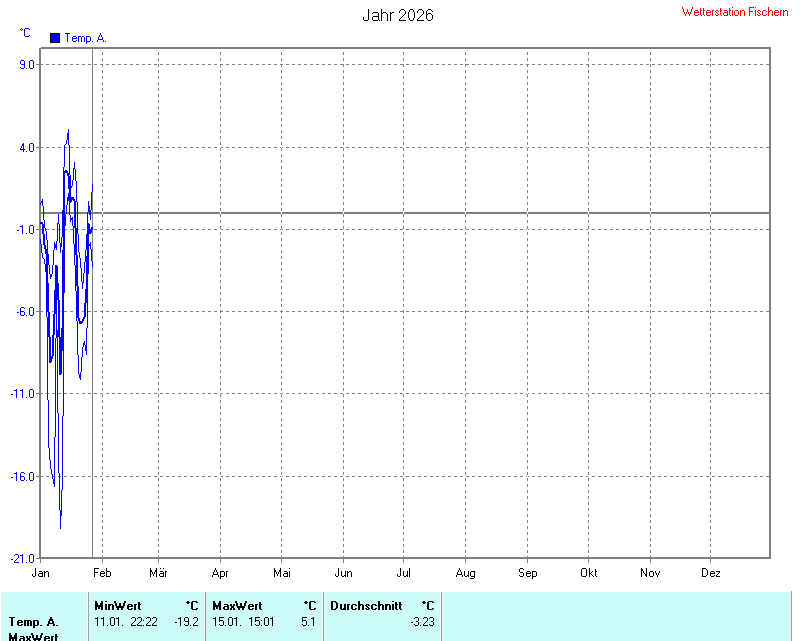800x641 pixels.
Task: Click the -21.0 label on temperature axis
Action: tap(23, 558)
